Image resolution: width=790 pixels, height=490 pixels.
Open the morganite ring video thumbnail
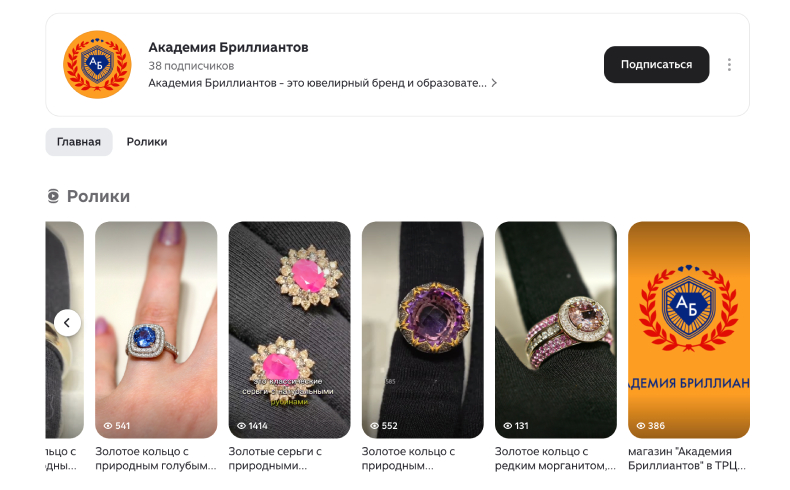click(x=556, y=330)
